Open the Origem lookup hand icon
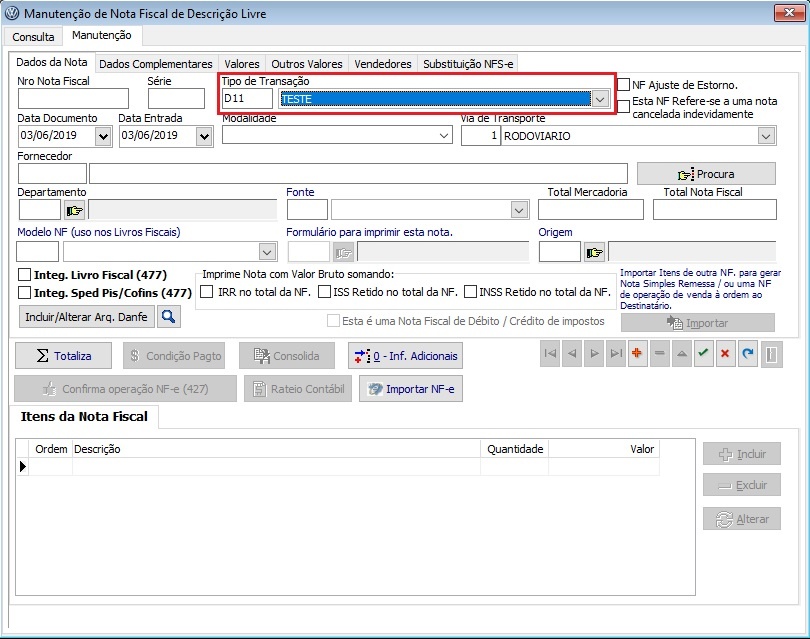The image size is (810, 639). tap(595, 251)
